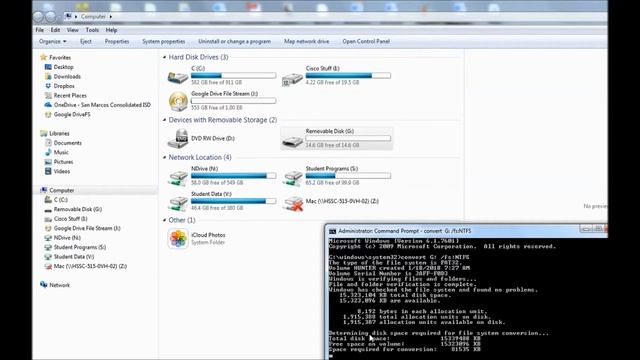The width and height of the screenshot is (640, 360).
Task: Open the File menu
Action: point(40,30)
